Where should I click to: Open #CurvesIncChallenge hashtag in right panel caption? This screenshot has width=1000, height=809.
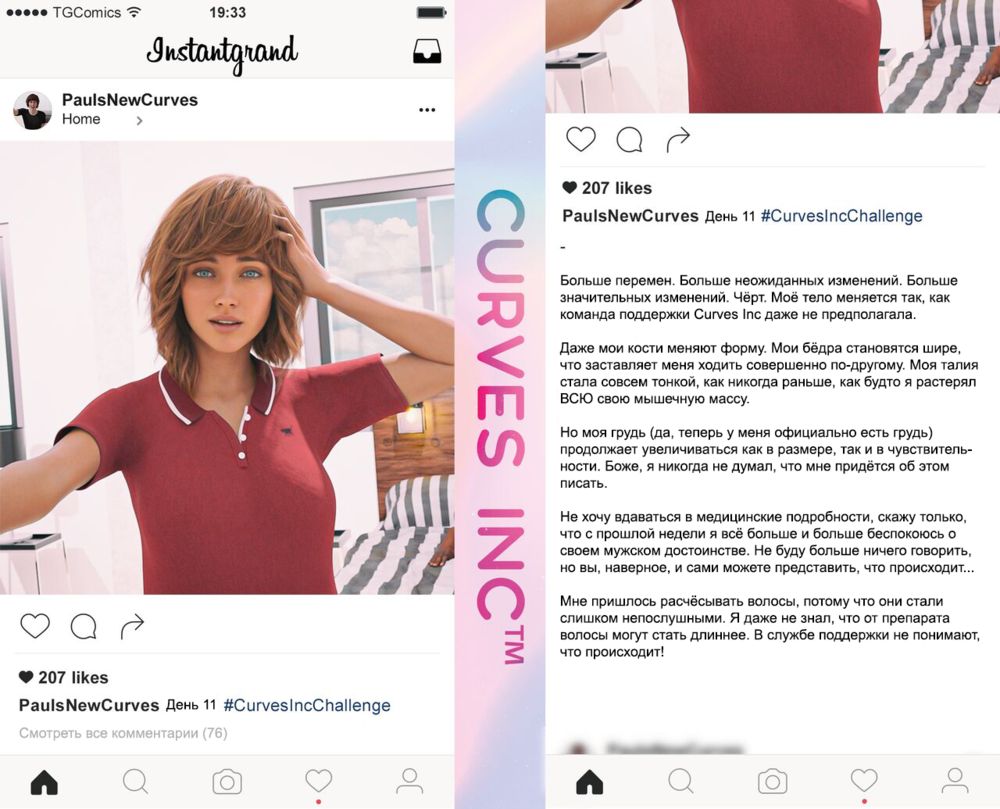pyautogui.click(x=842, y=216)
